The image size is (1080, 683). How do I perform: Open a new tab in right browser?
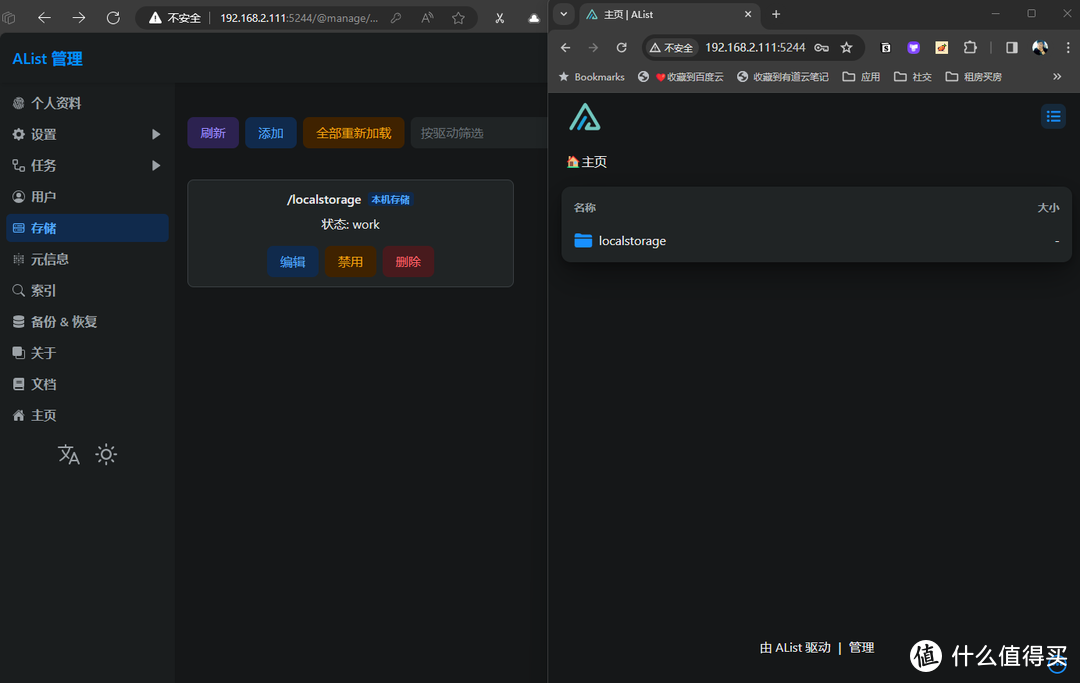pos(776,14)
